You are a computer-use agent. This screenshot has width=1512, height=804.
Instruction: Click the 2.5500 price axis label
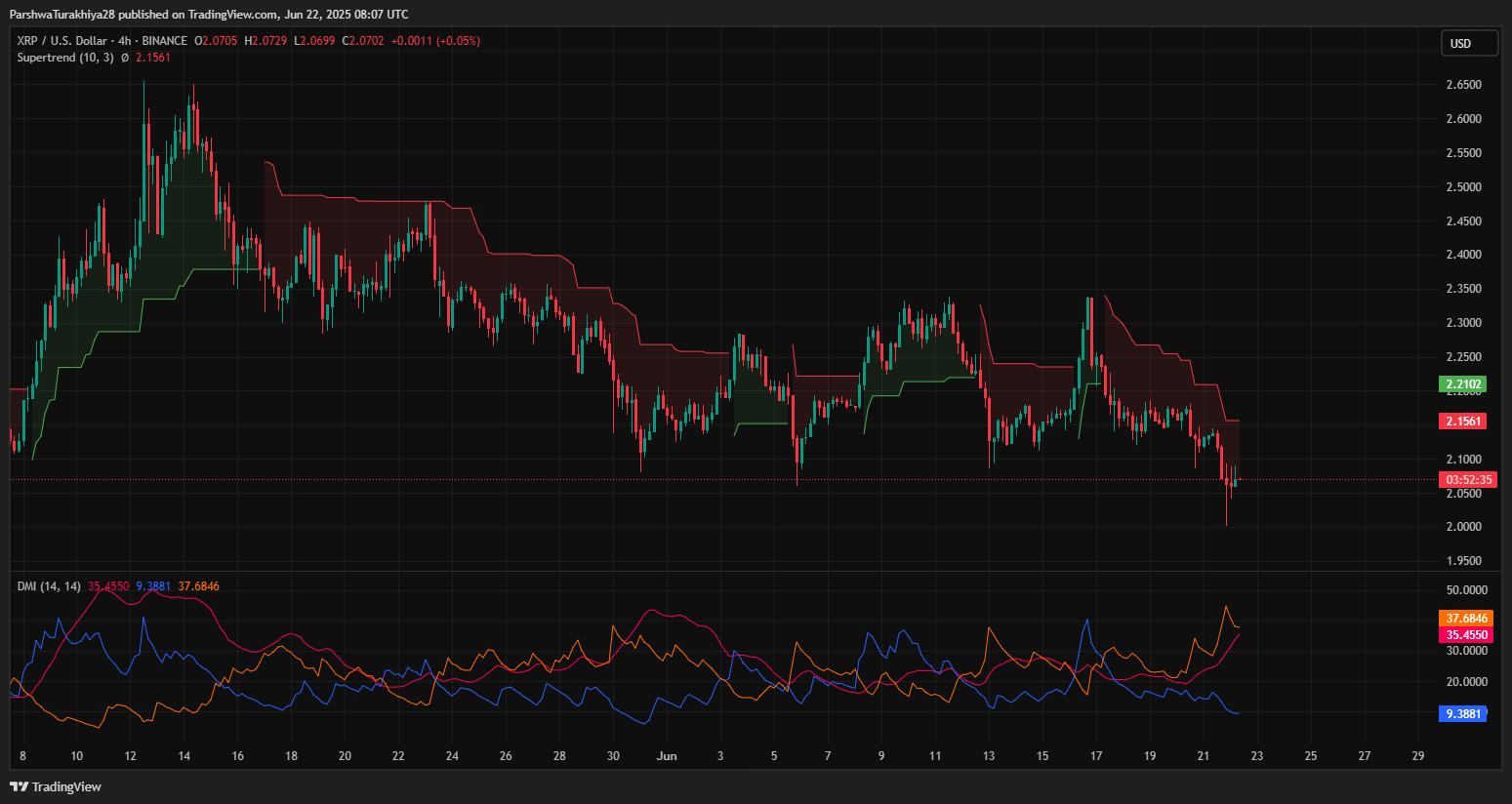point(1463,153)
